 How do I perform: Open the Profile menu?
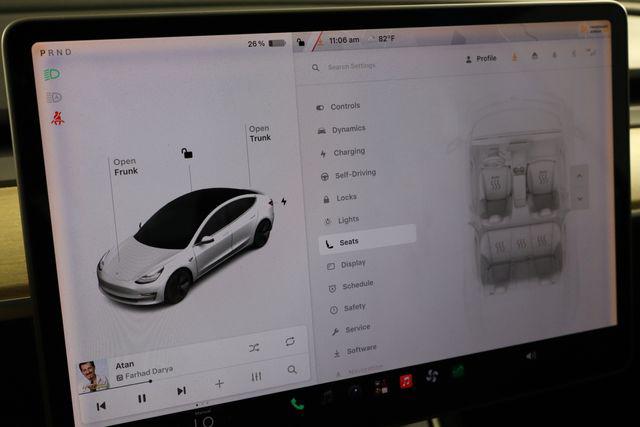click(x=481, y=59)
